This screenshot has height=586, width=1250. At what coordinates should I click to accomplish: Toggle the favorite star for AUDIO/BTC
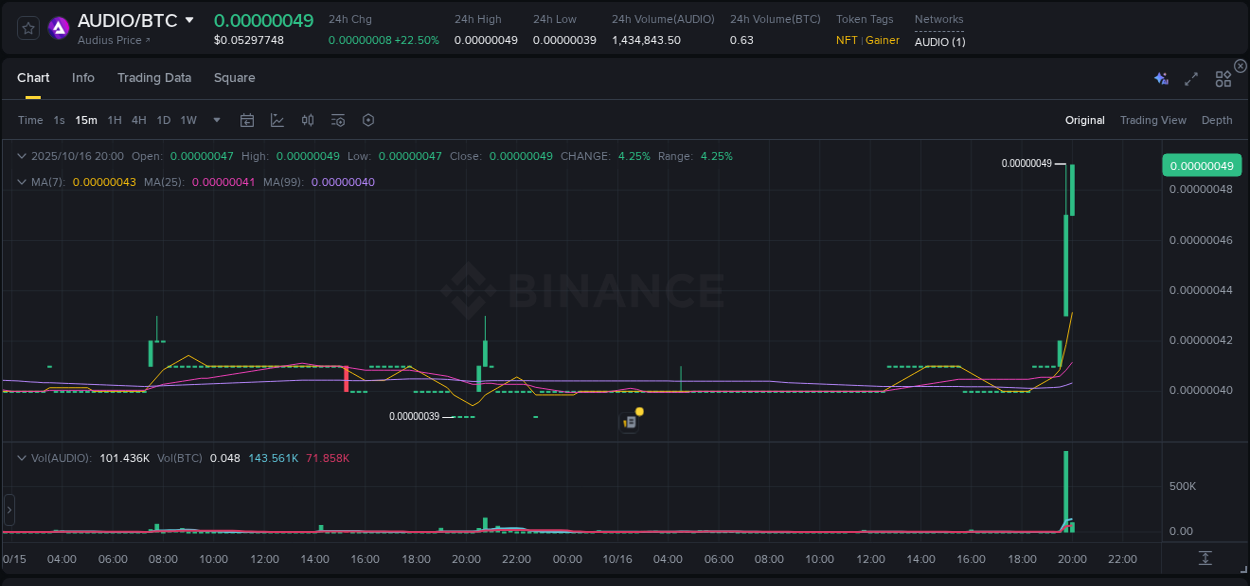pos(27,28)
